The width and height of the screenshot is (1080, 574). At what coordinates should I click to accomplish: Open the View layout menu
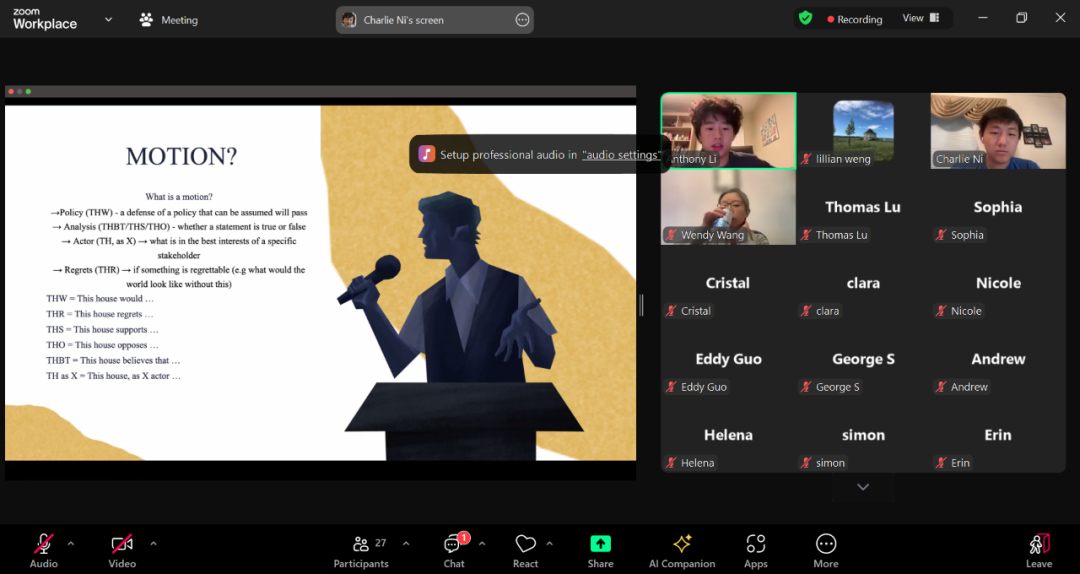[921, 19]
